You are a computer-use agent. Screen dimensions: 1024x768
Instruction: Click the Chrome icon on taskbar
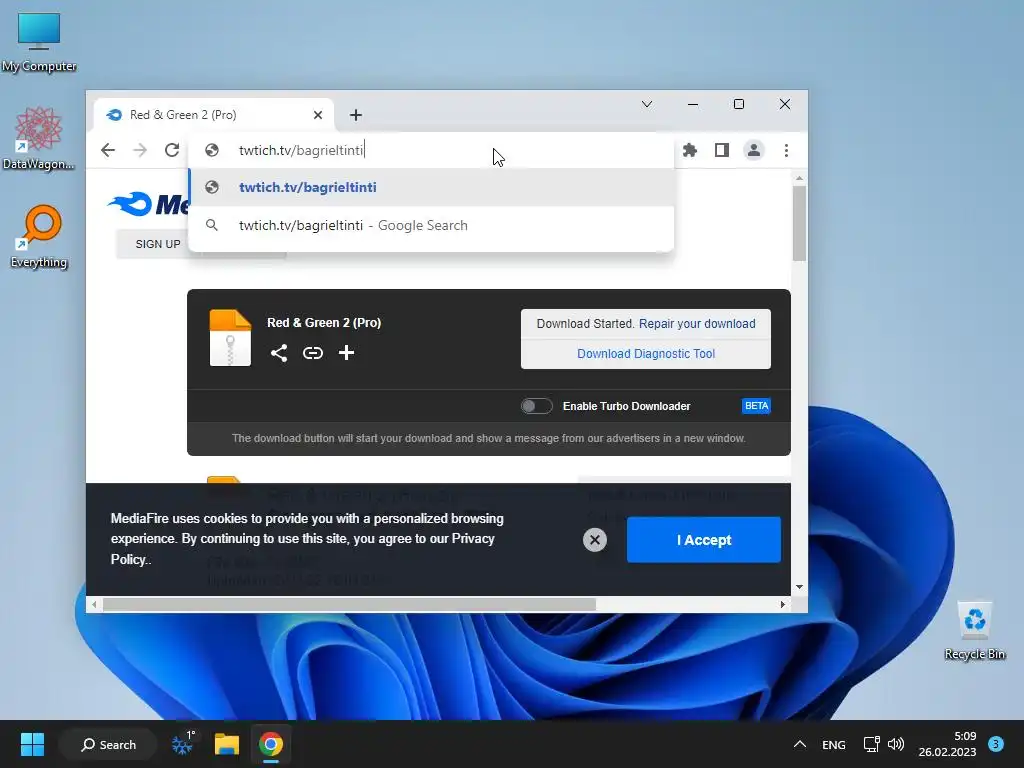click(270, 744)
